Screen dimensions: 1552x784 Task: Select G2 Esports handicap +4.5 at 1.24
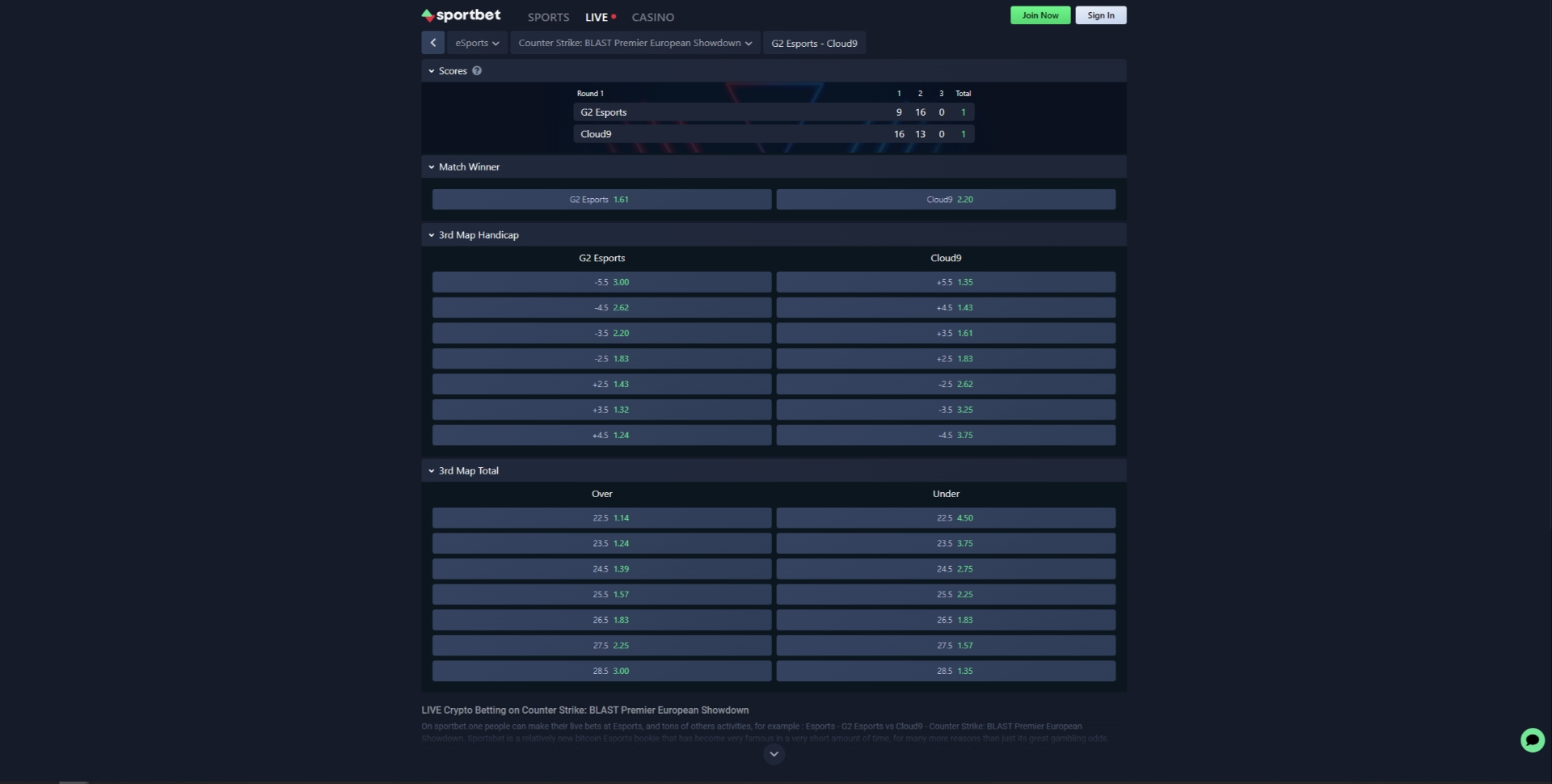(x=601, y=435)
